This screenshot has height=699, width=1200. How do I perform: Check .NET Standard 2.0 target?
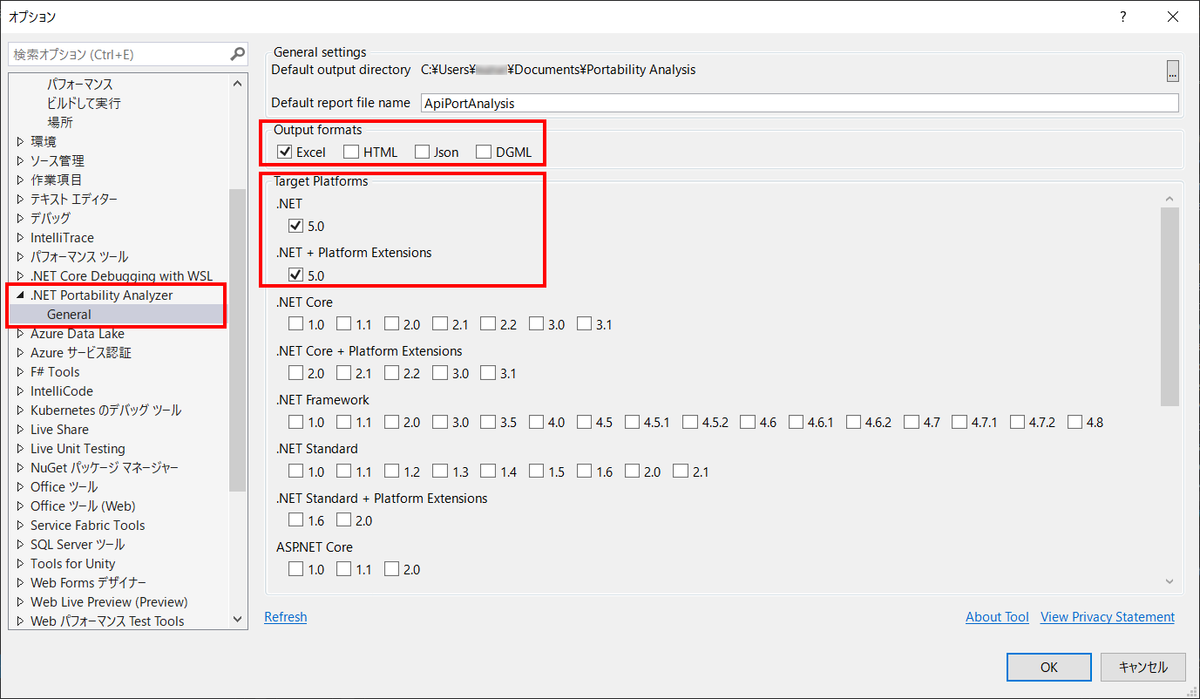(x=633, y=471)
